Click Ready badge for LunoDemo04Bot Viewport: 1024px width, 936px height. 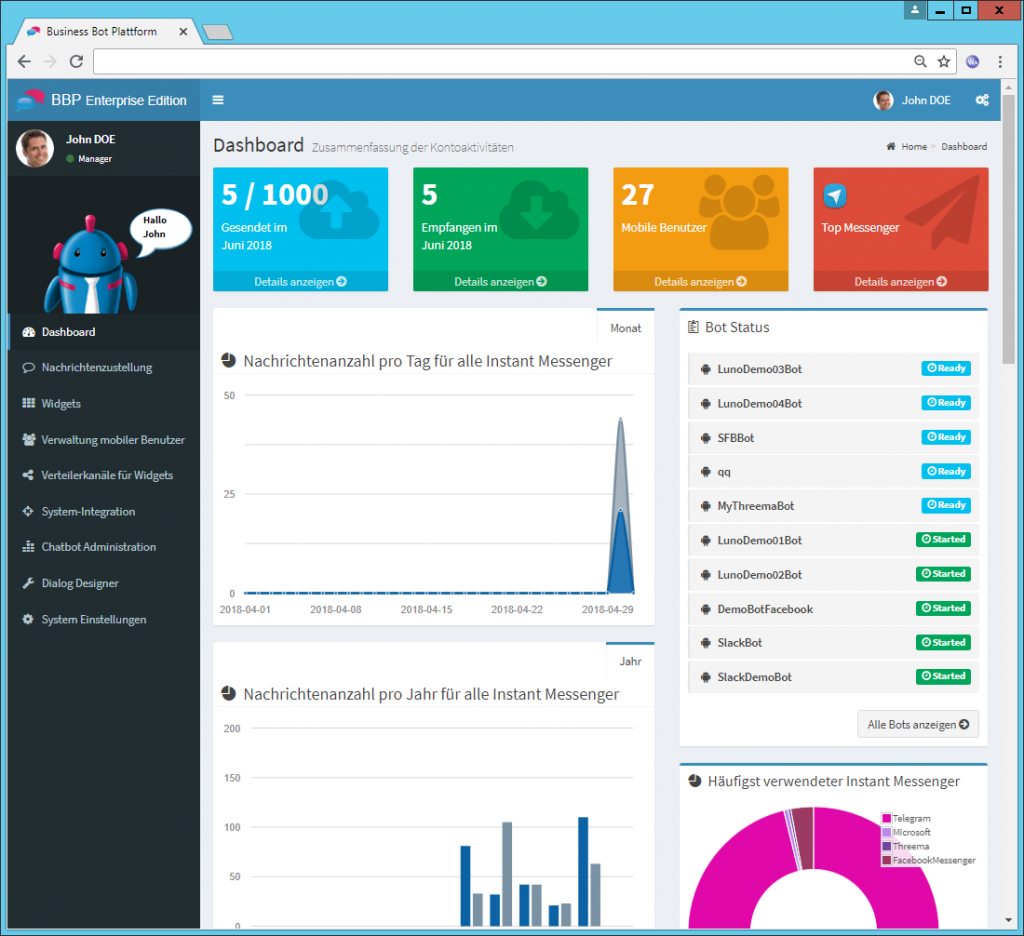coord(946,403)
